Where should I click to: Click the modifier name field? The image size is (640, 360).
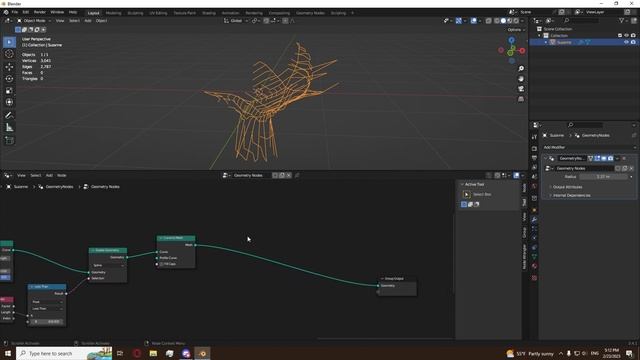click(x=572, y=158)
